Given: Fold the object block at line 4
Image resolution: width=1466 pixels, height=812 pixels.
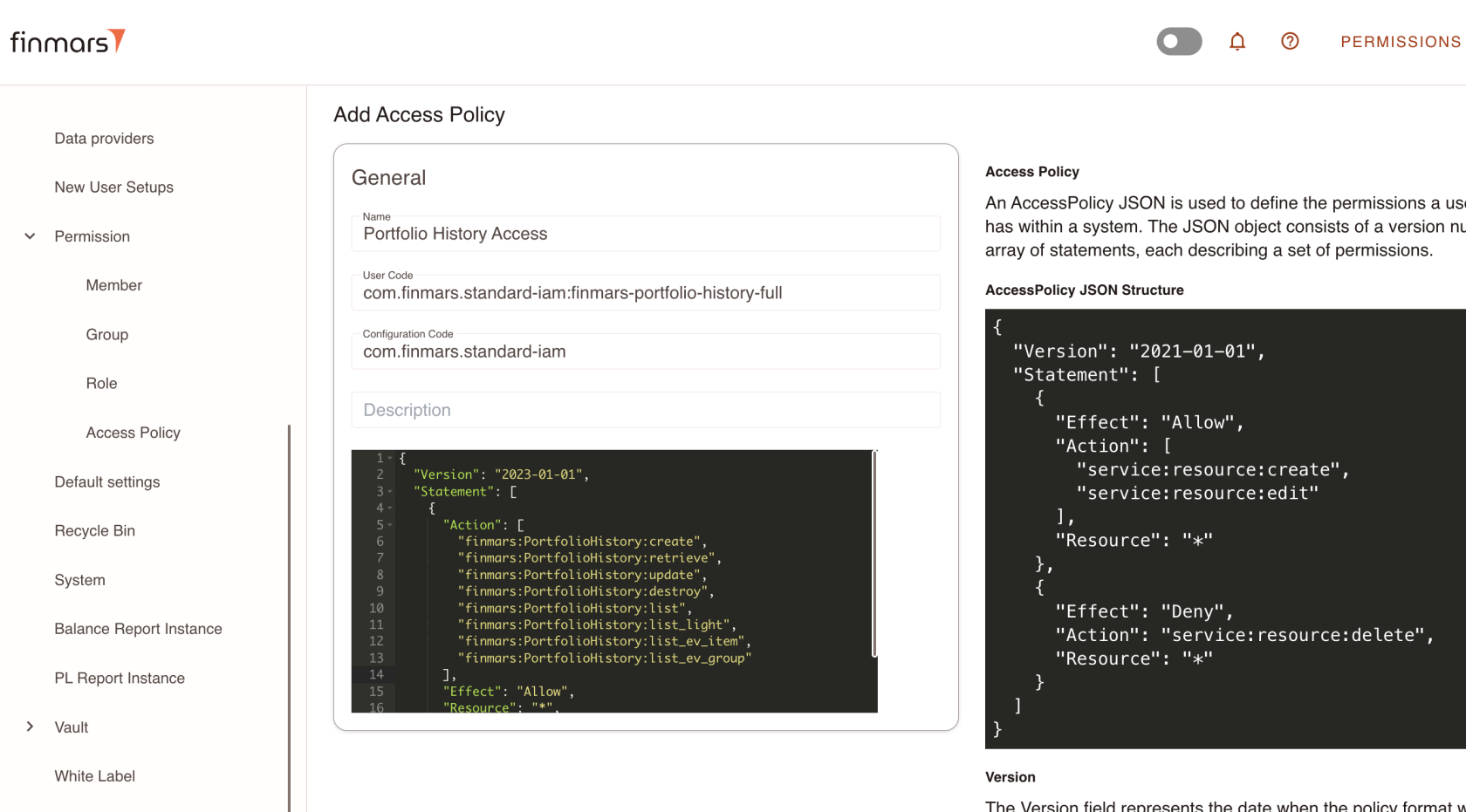Looking at the screenshot, I should (390, 508).
